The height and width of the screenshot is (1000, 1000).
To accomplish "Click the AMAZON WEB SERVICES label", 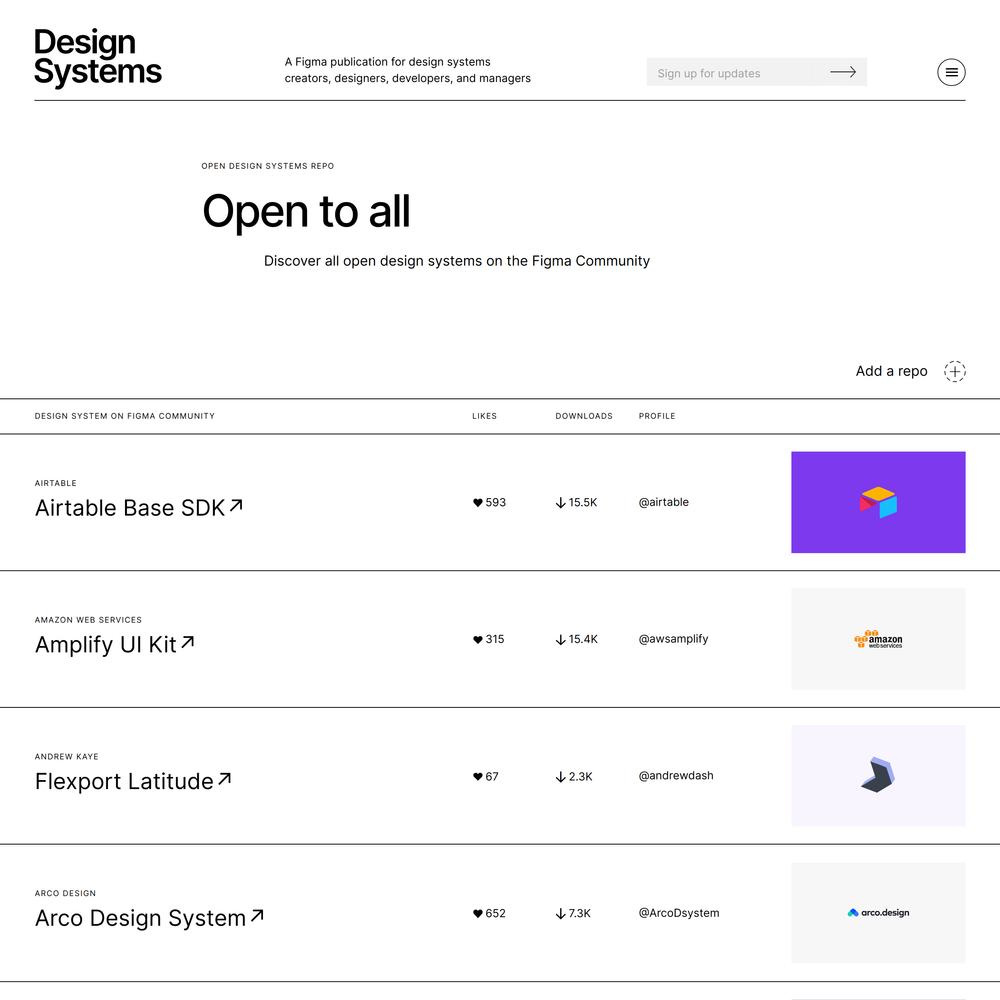I will coord(88,620).
